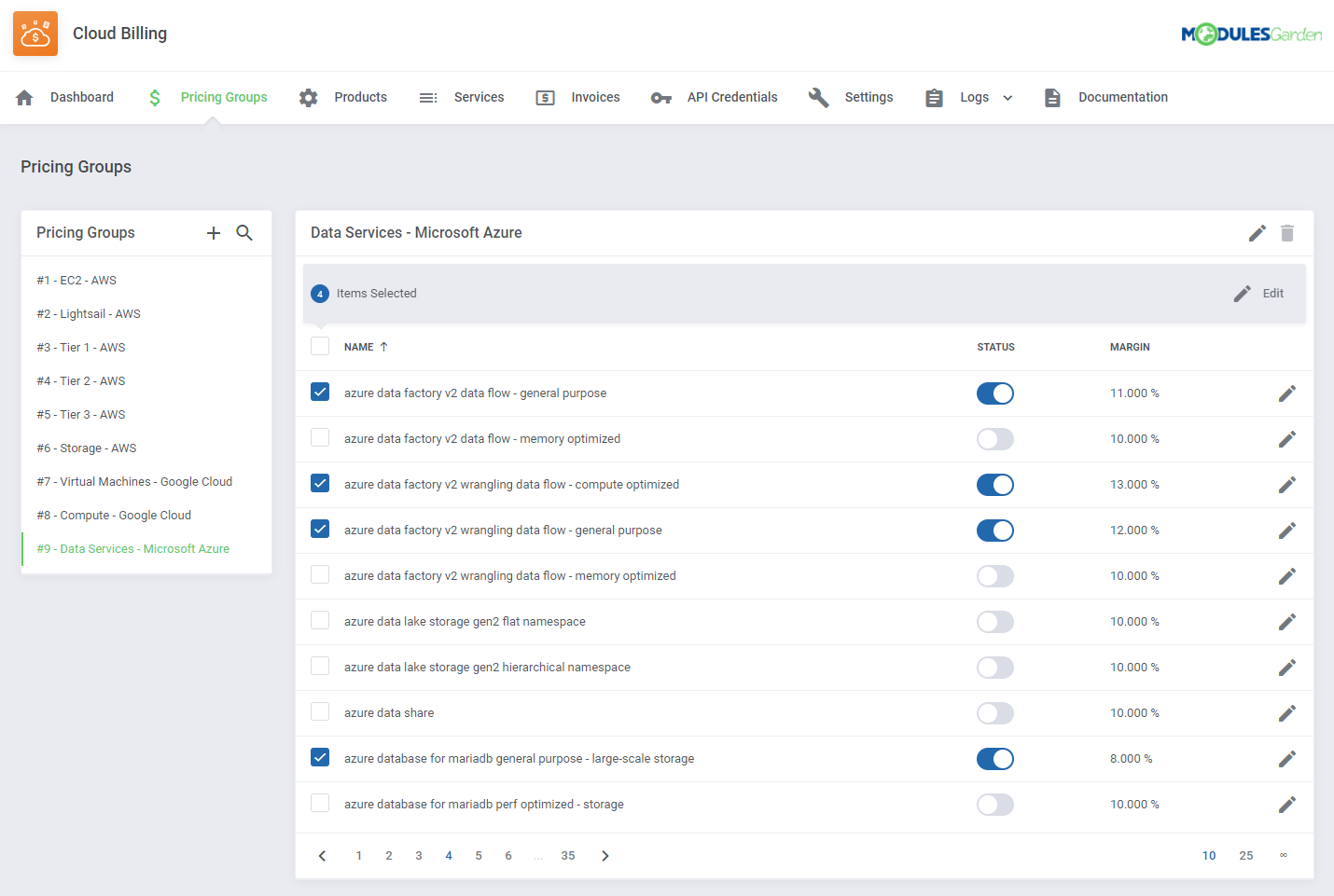Delete the Data Services group with trash icon

1287,233
